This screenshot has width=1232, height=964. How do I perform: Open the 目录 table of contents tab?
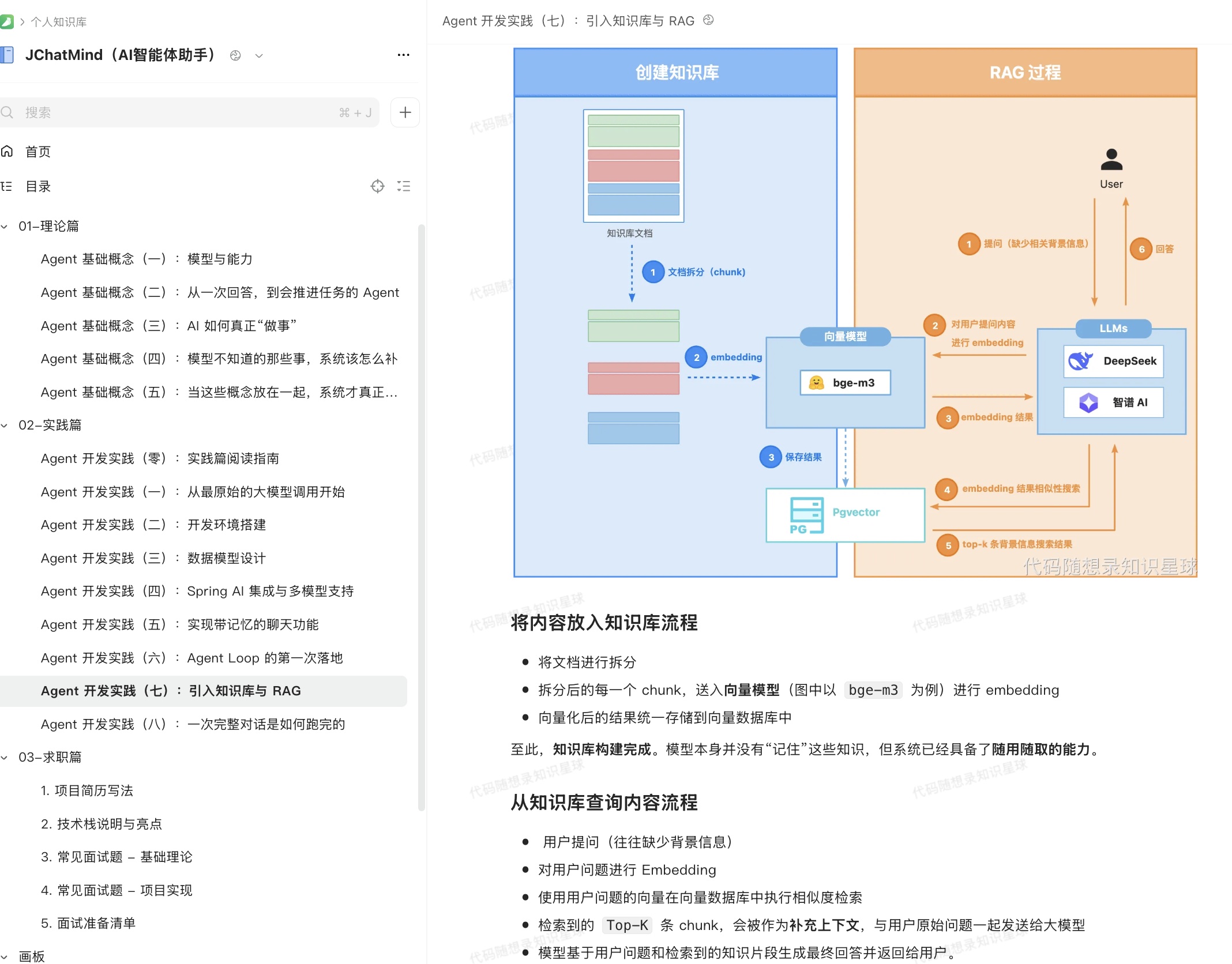point(38,186)
